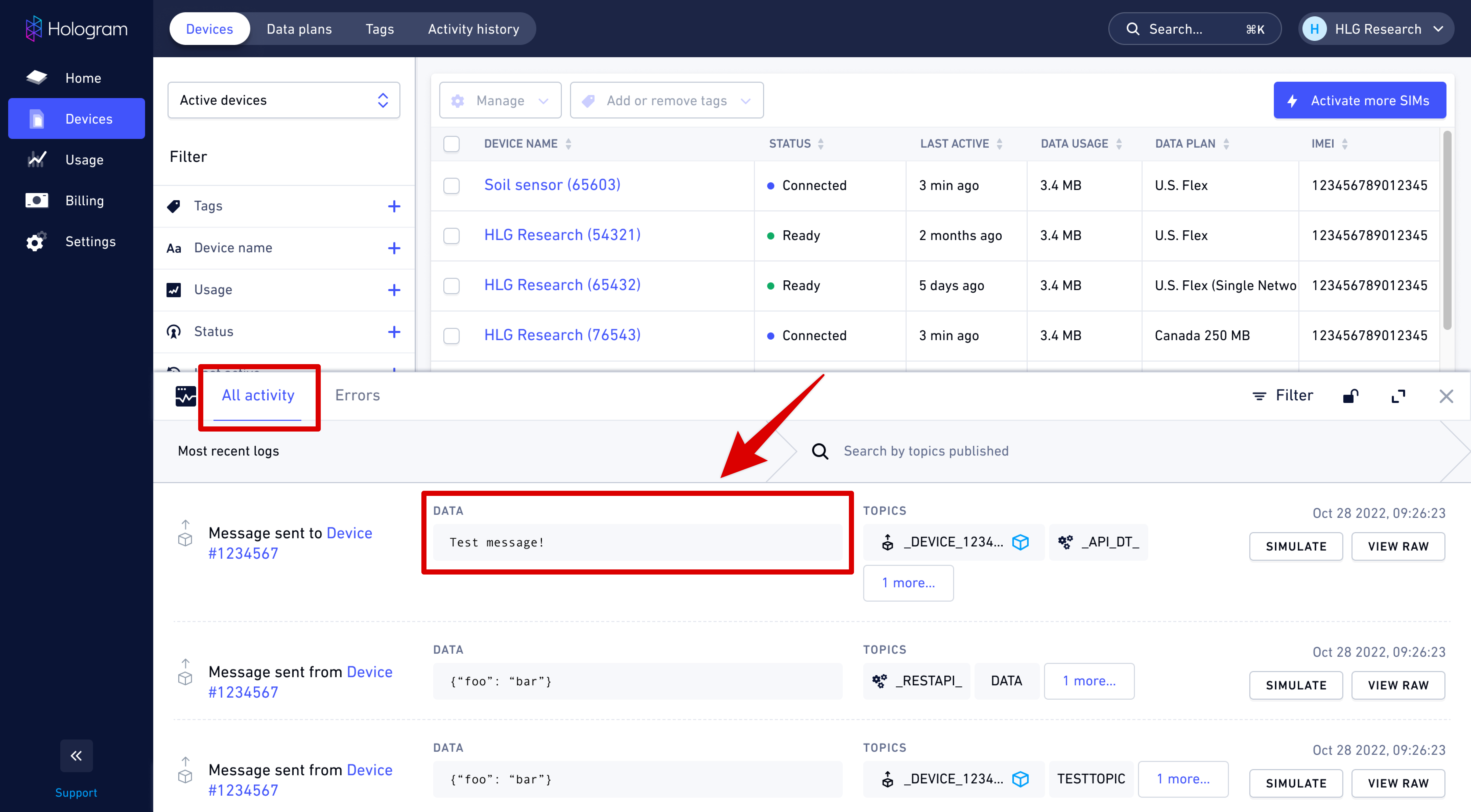The width and height of the screenshot is (1471, 812).
Task: Click the _API_DT_ topic icon
Action: coord(1065,542)
